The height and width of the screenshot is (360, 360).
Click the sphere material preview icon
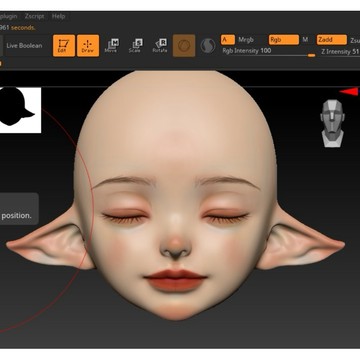(x=184, y=46)
